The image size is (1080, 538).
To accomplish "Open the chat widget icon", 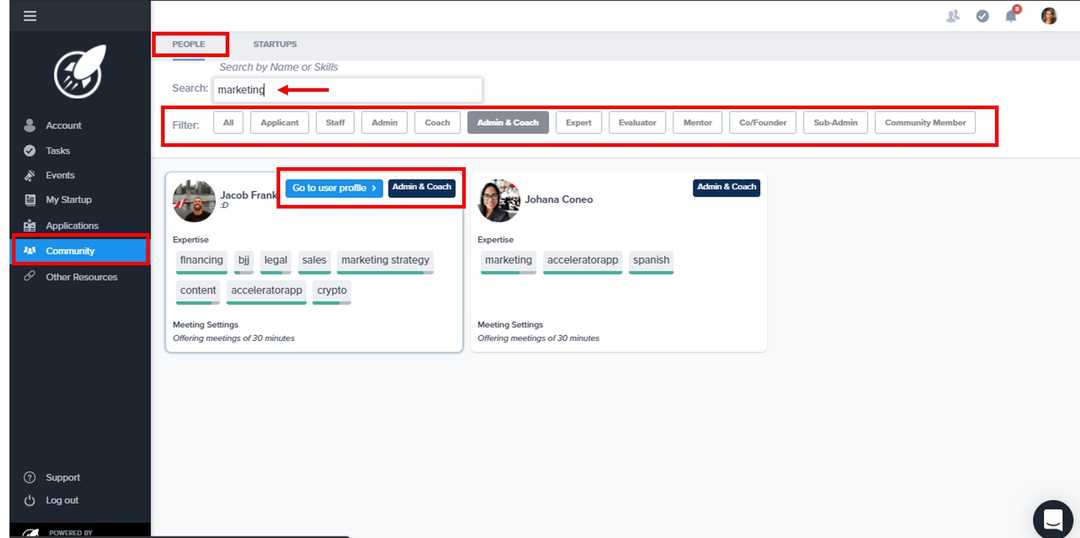I will 1053,518.
